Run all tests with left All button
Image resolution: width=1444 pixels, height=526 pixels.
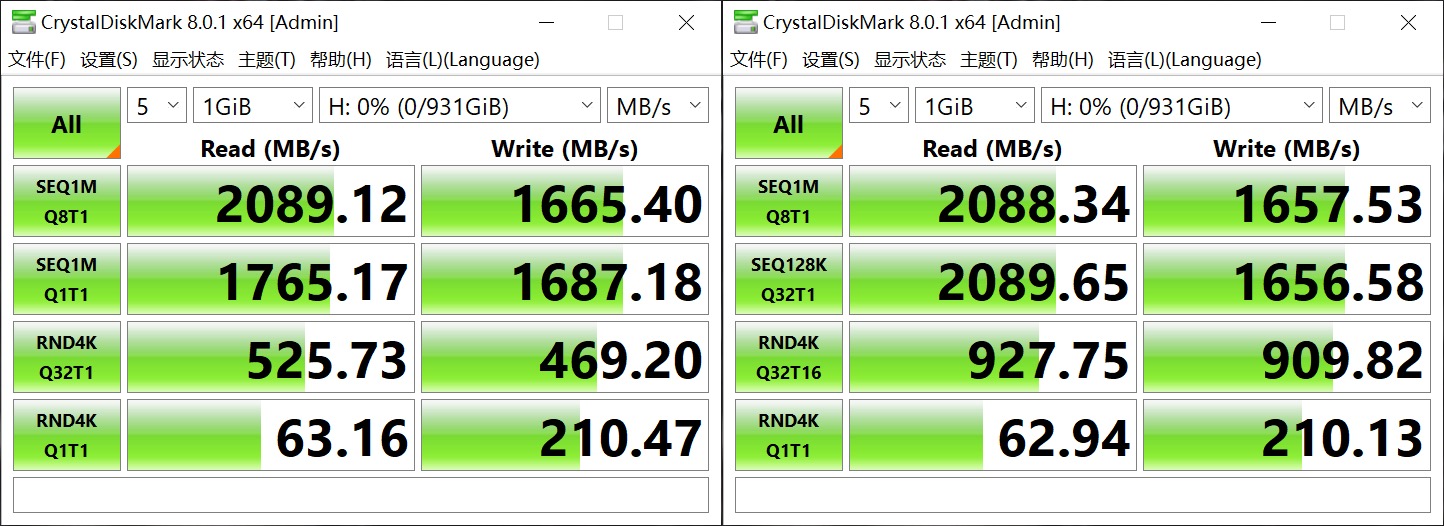[x=67, y=124]
